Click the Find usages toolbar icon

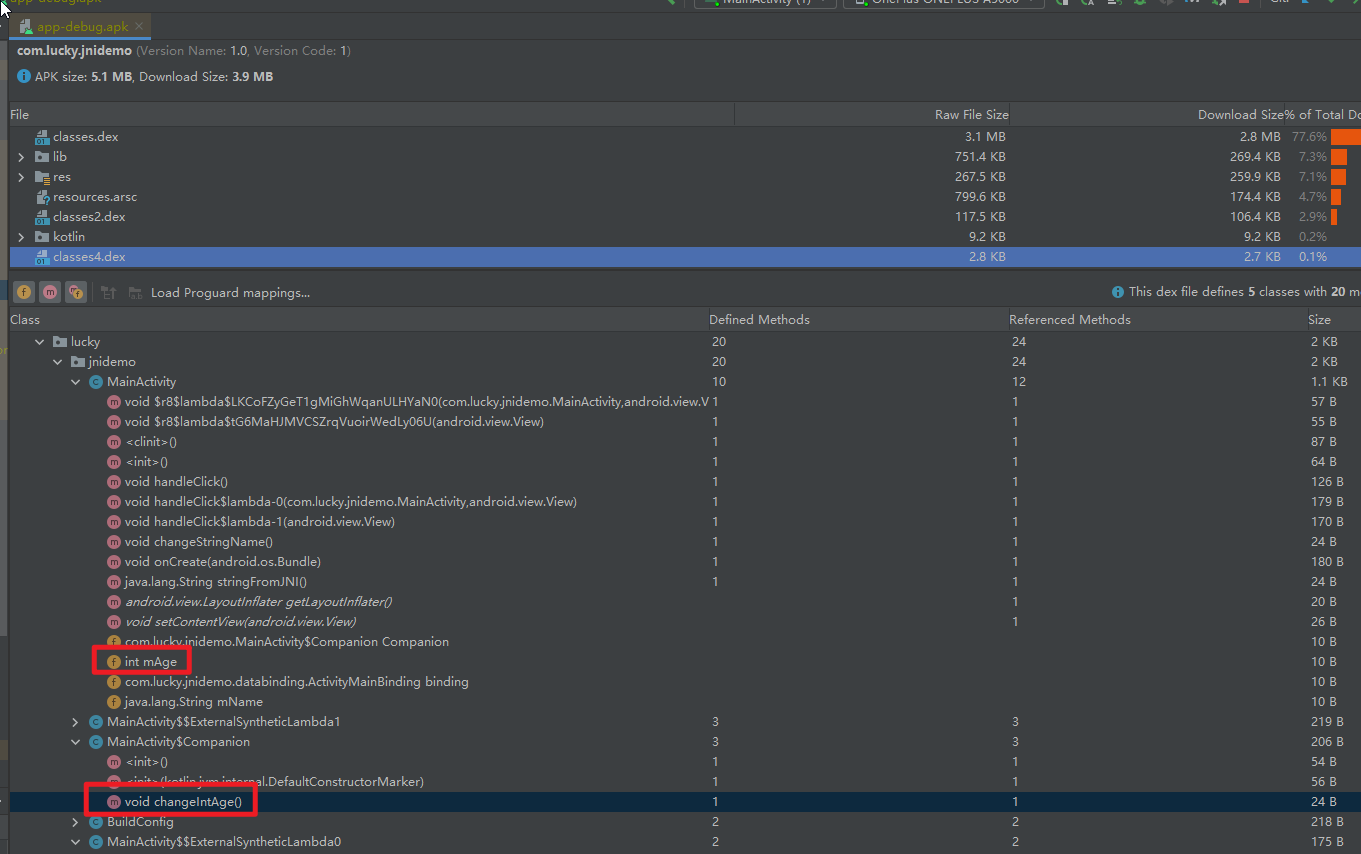click(134, 293)
